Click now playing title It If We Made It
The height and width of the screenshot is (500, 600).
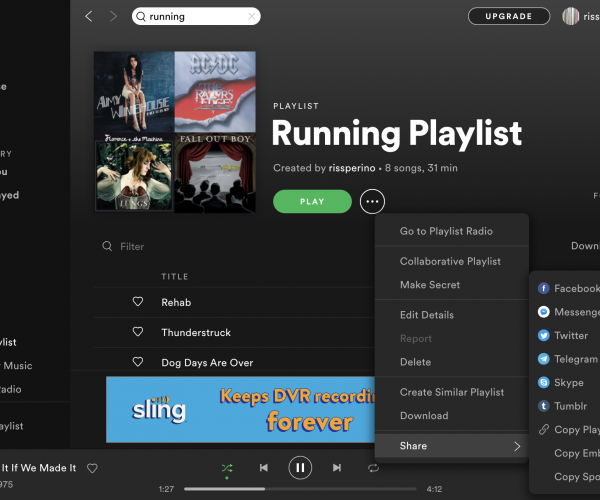[38, 468]
